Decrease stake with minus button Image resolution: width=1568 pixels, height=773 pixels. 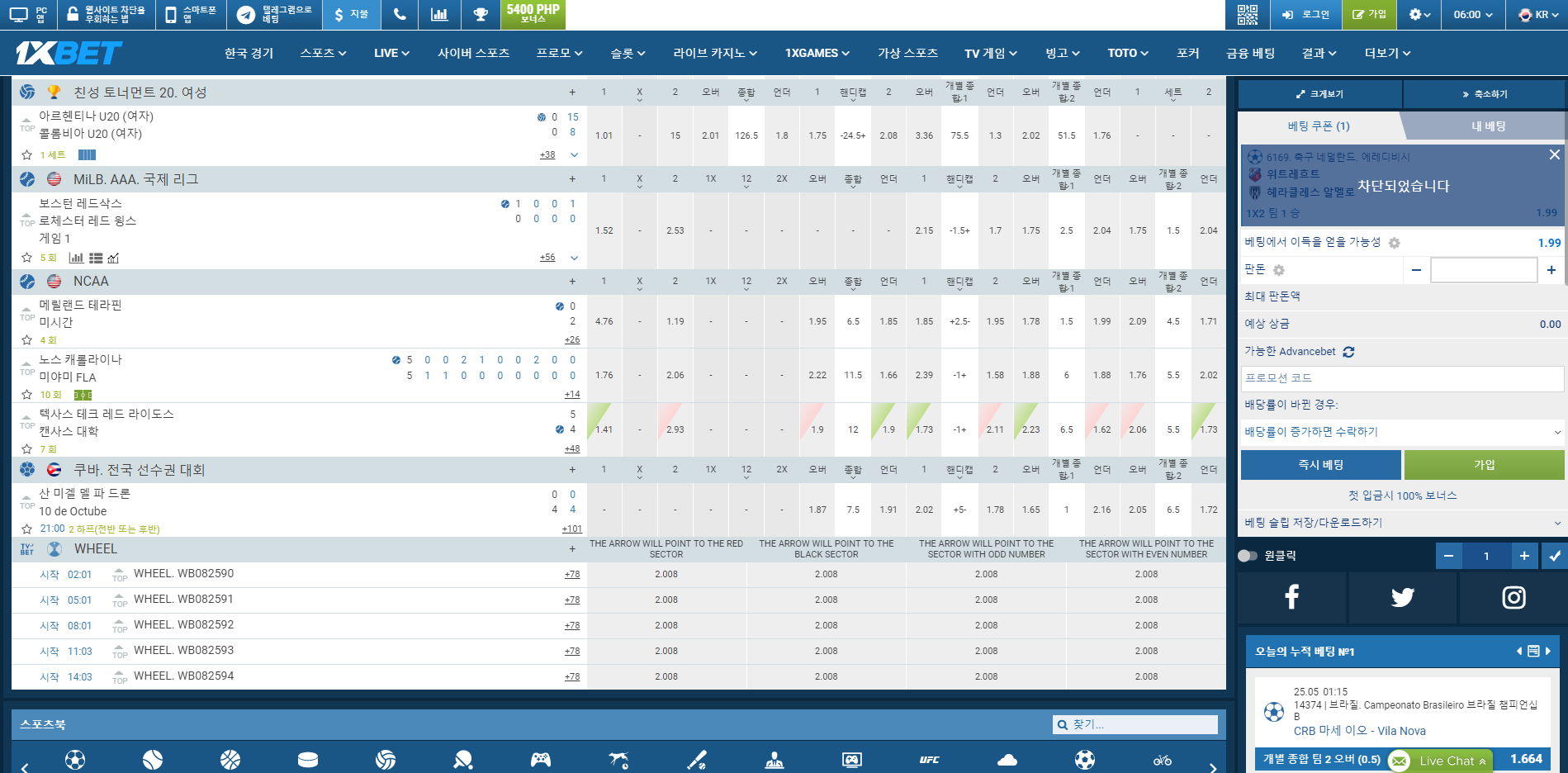1416,270
